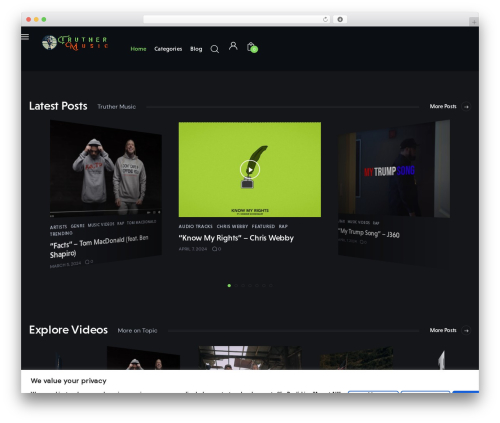Click the More on Topic subtitle text
The width and height of the screenshot is (500, 423).
[x=137, y=330]
